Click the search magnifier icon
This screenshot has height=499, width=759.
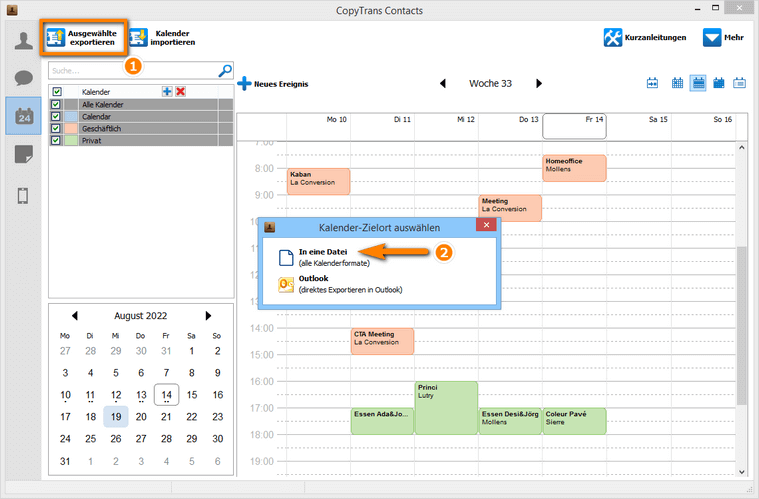coord(225,71)
